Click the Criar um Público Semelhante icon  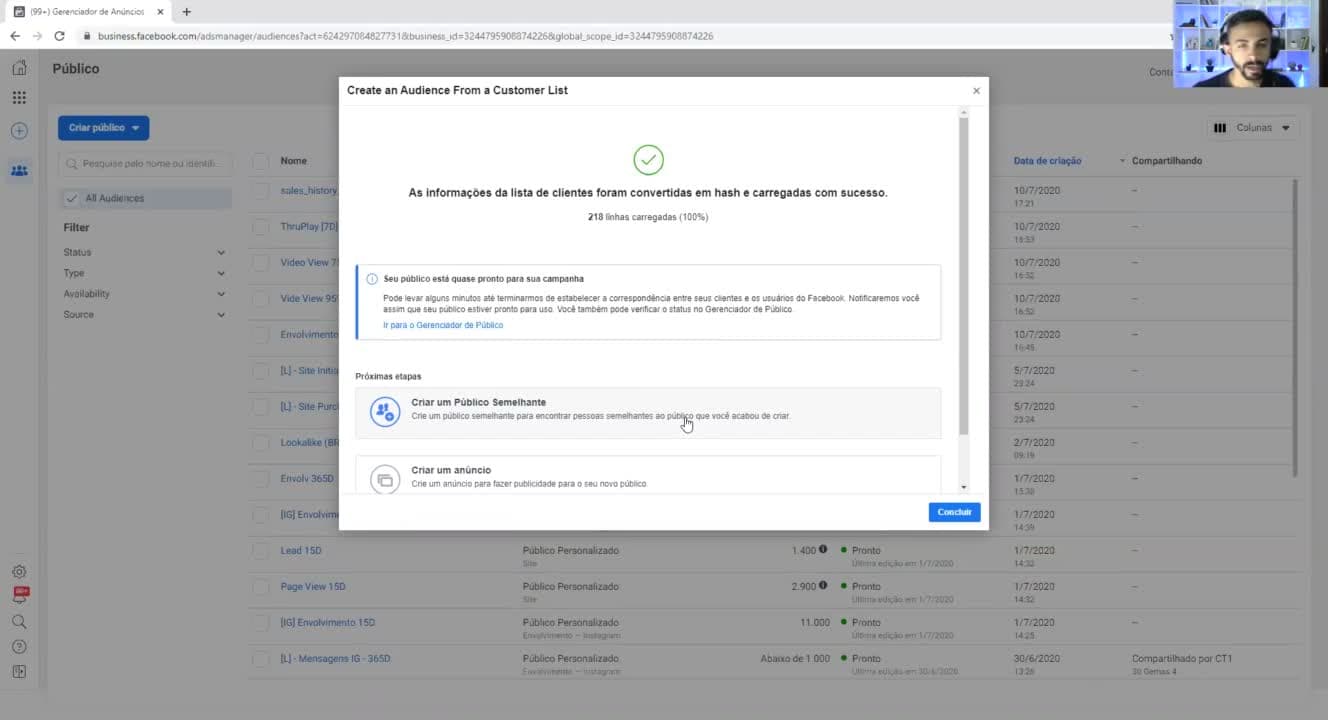point(385,411)
